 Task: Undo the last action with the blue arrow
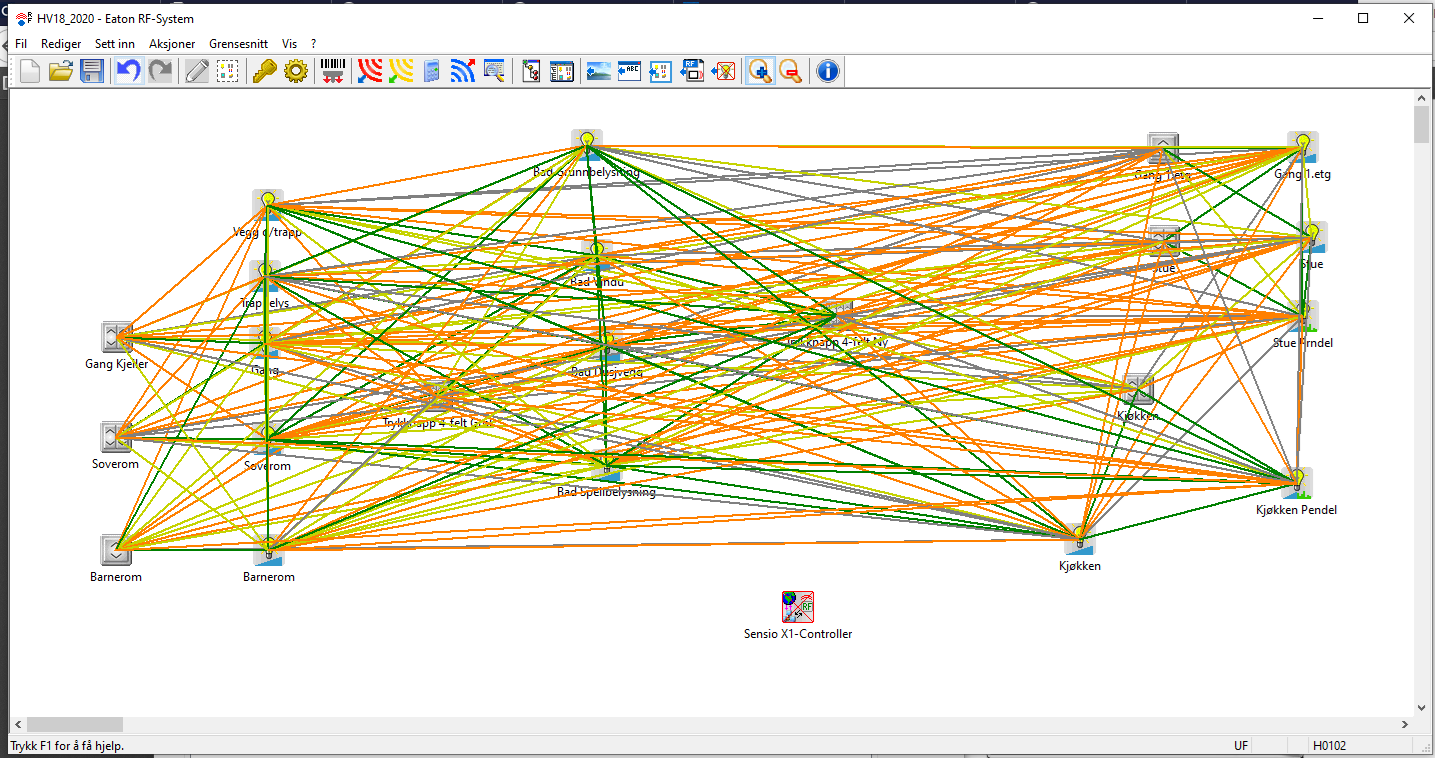128,71
